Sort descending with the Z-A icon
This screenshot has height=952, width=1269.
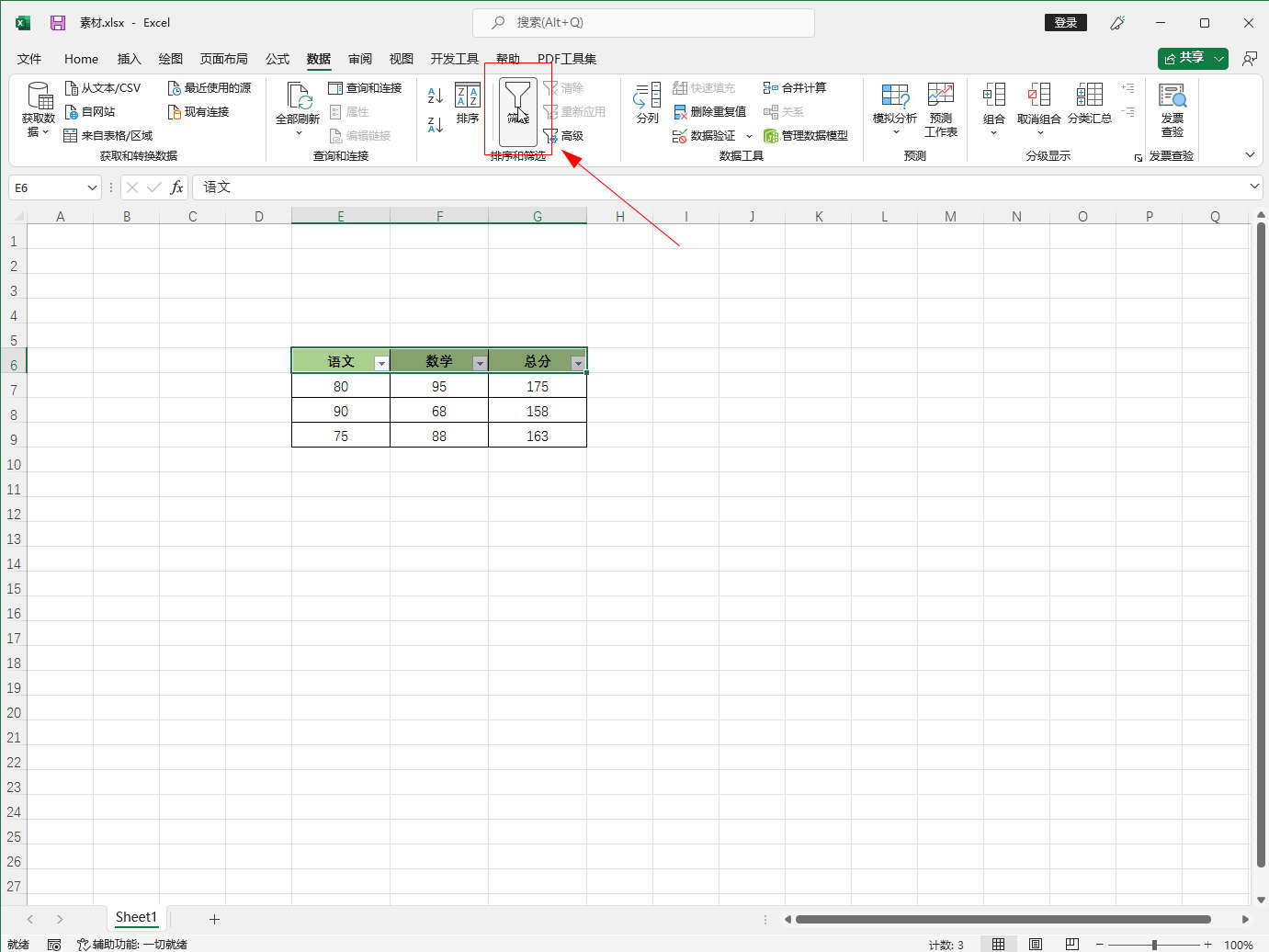[x=436, y=124]
